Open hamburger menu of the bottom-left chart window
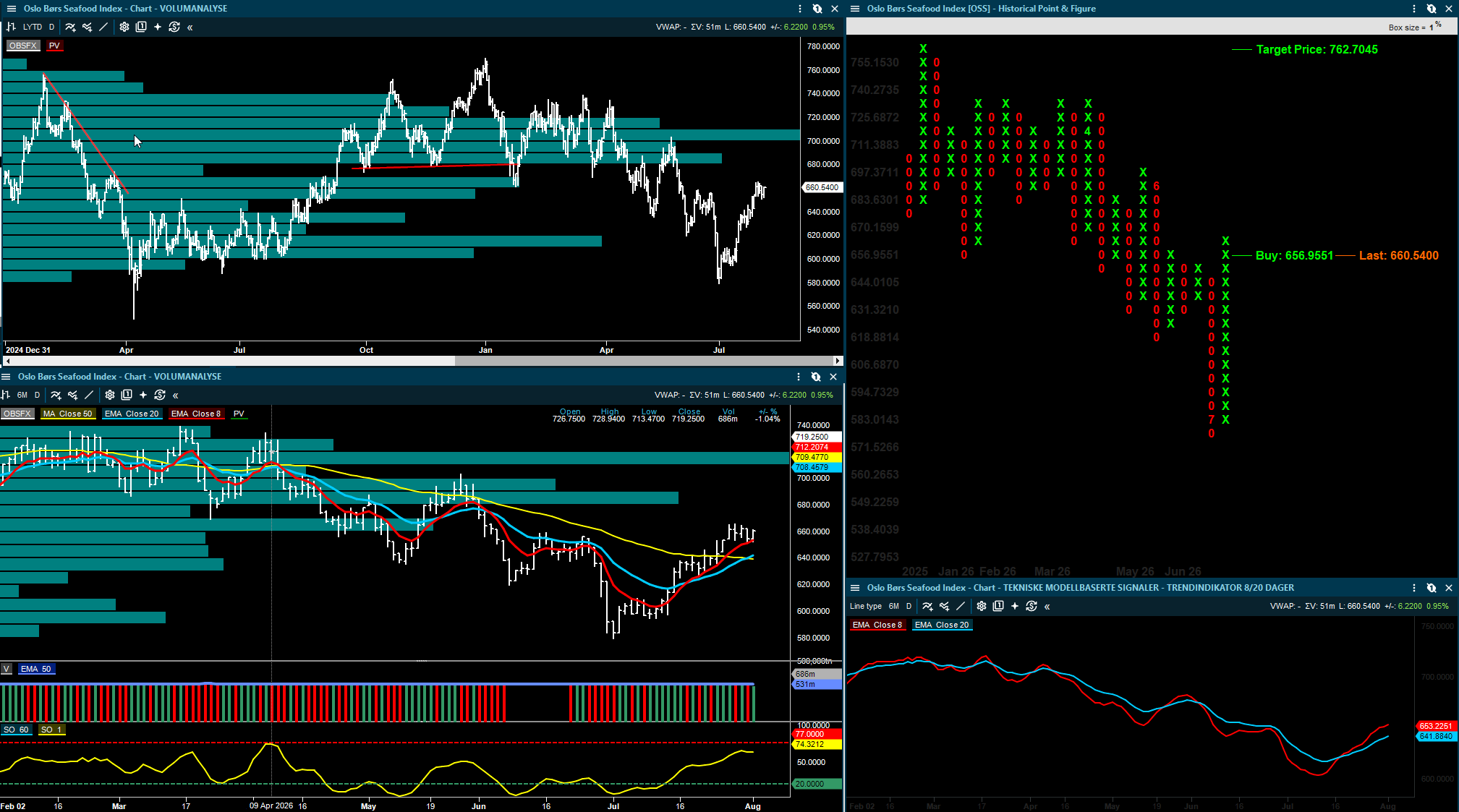The image size is (1459, 812). pyautogui.click(x=6, y=377)
